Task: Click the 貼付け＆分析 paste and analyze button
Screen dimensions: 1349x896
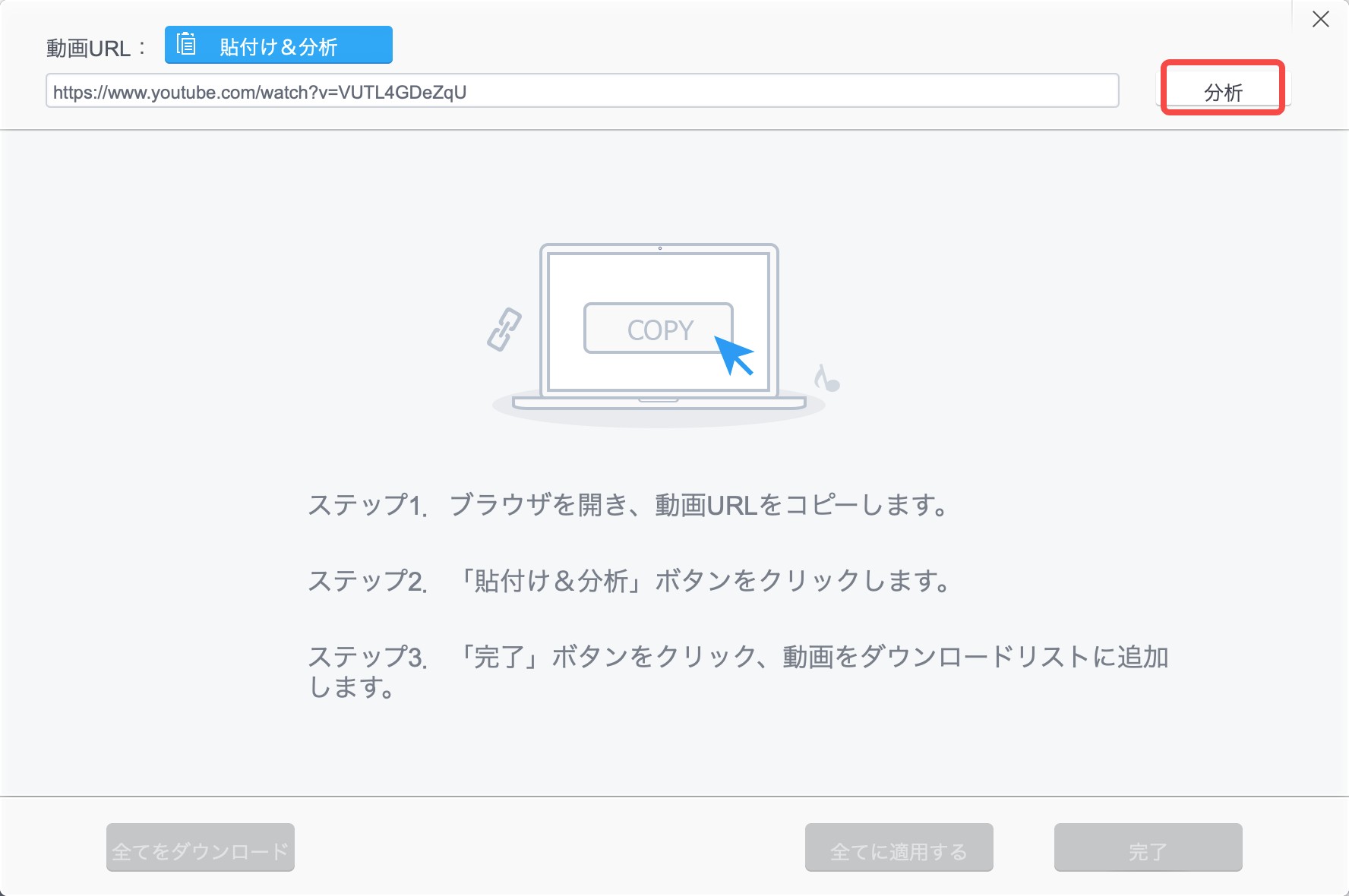Action: point(278,46)
